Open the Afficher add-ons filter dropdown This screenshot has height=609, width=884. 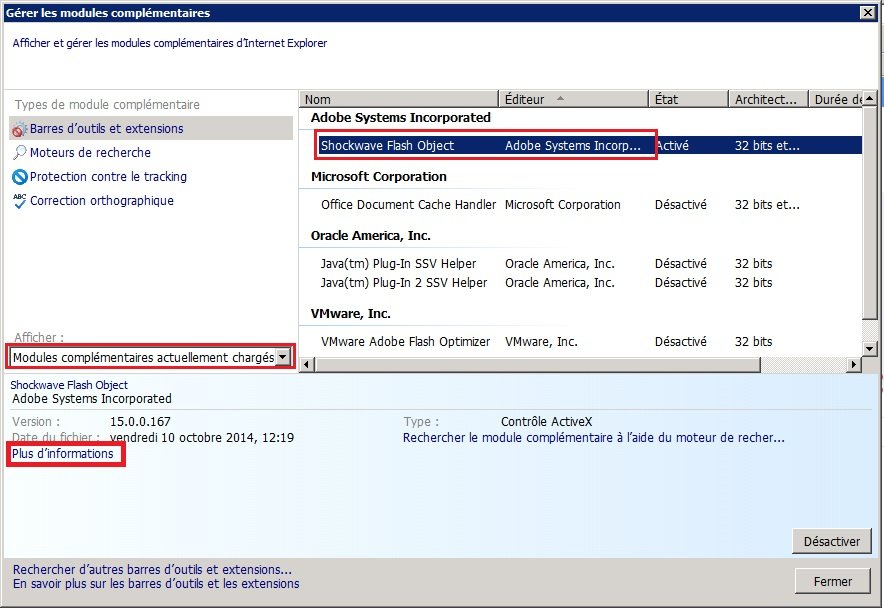(283, 357)
